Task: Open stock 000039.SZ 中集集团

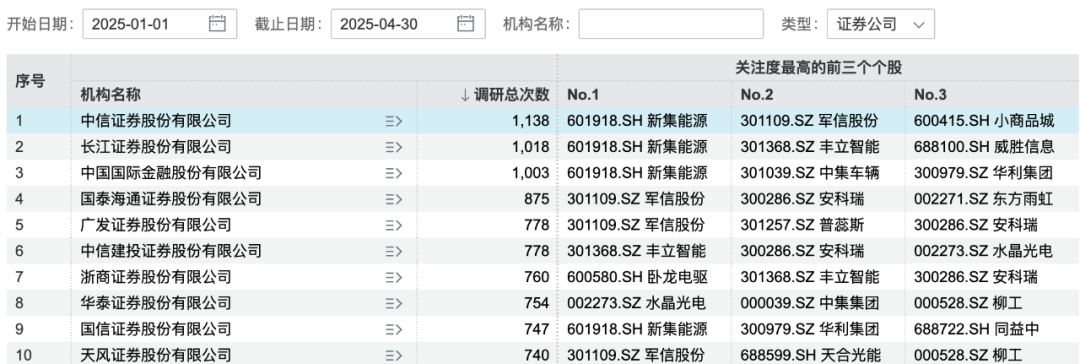Action: click(x=810, y=303)
